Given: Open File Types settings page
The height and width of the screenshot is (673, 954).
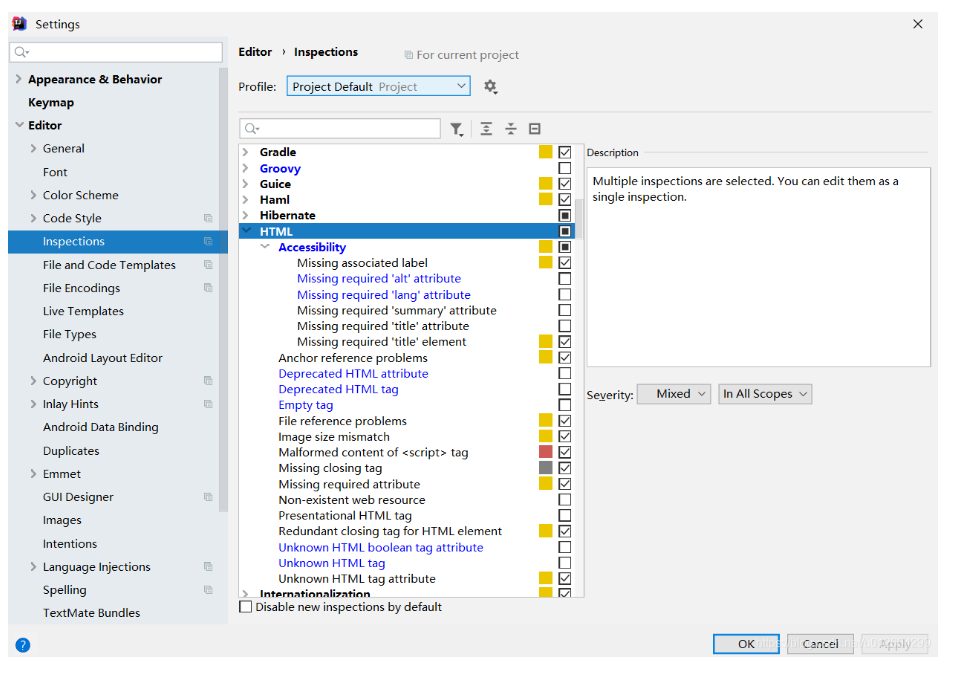Looking at the screenshot, I should tap(69, 334).
